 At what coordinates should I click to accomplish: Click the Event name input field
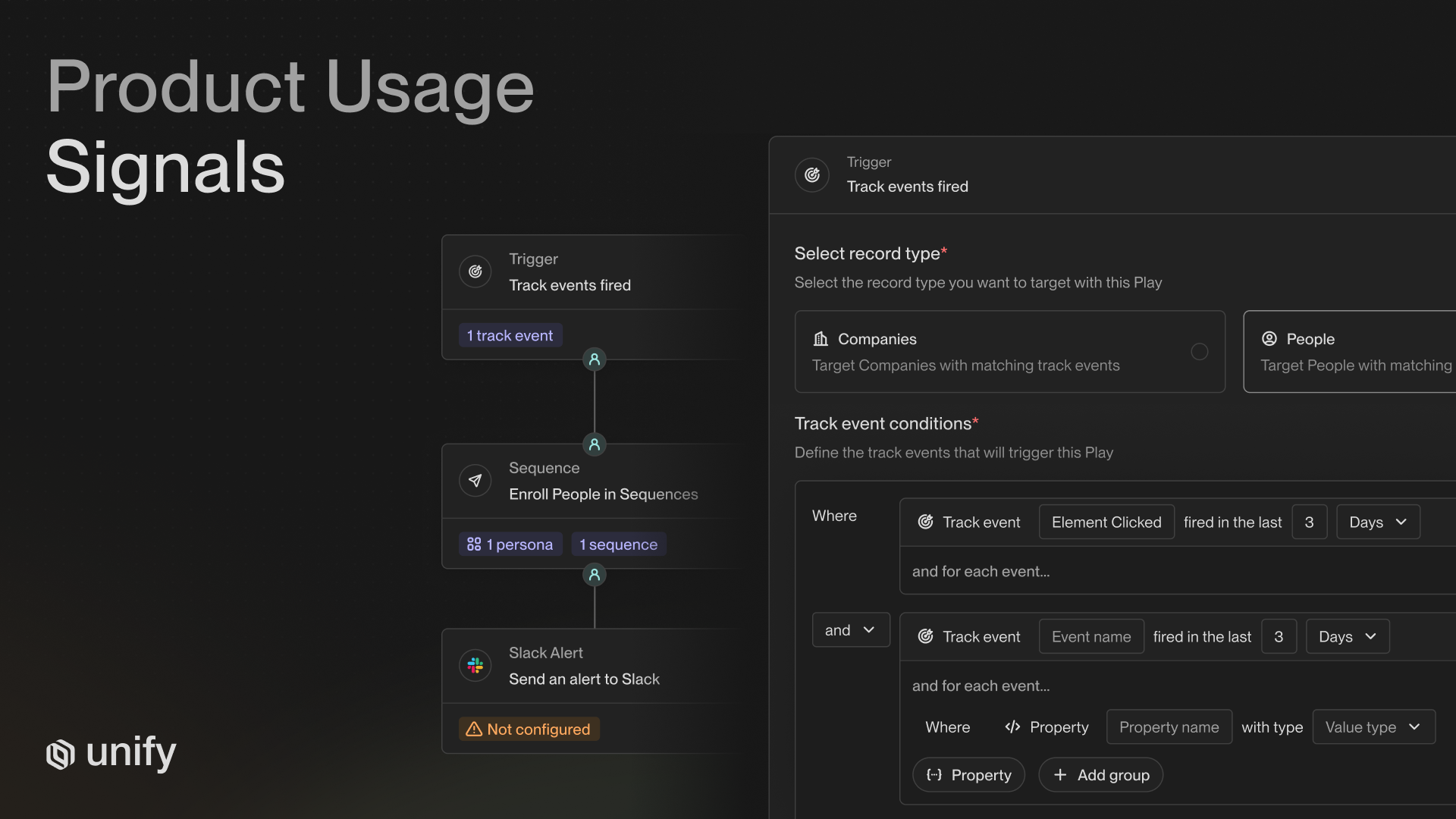[1090, 637]
